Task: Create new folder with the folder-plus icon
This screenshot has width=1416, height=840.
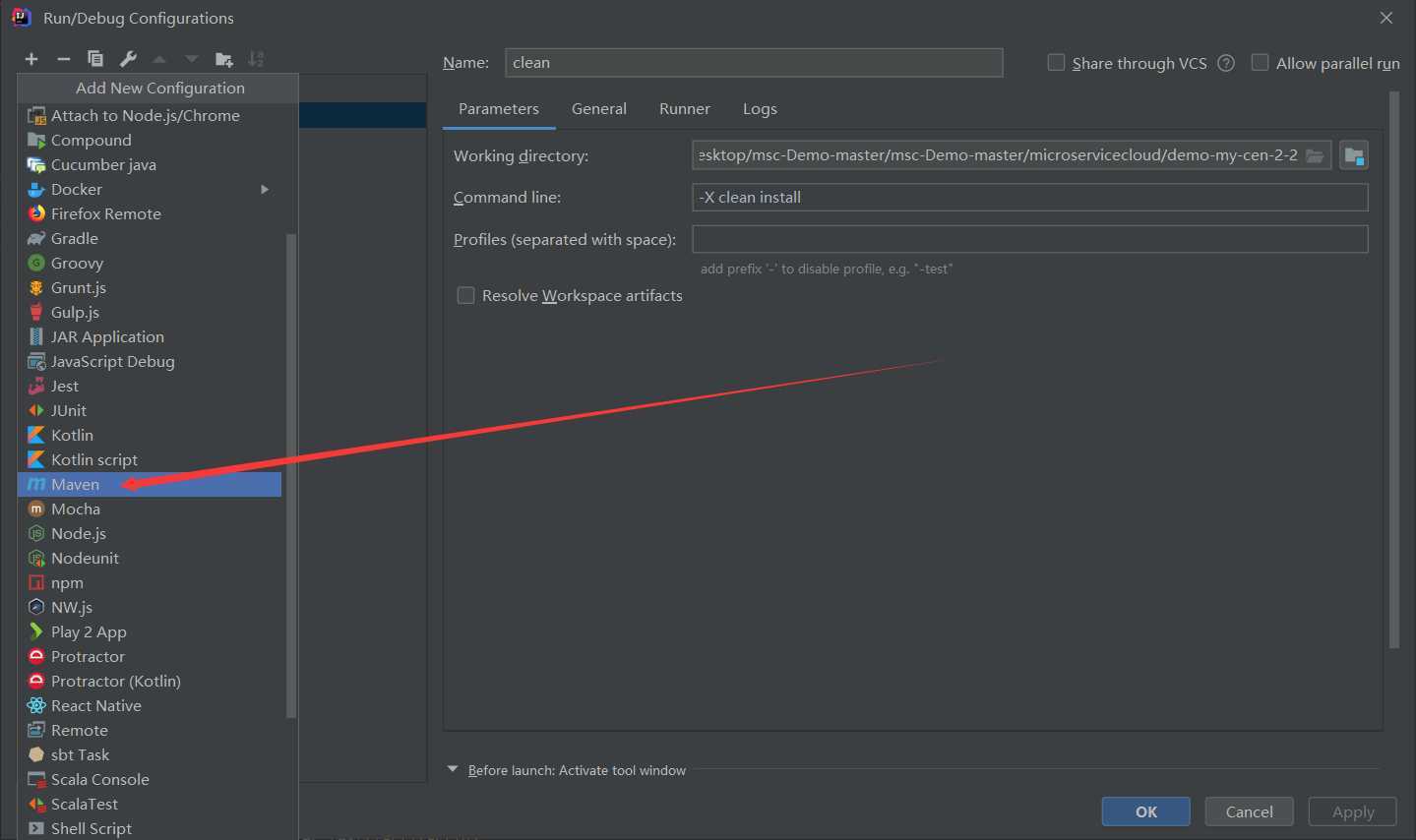Action: tap(224, 59)
